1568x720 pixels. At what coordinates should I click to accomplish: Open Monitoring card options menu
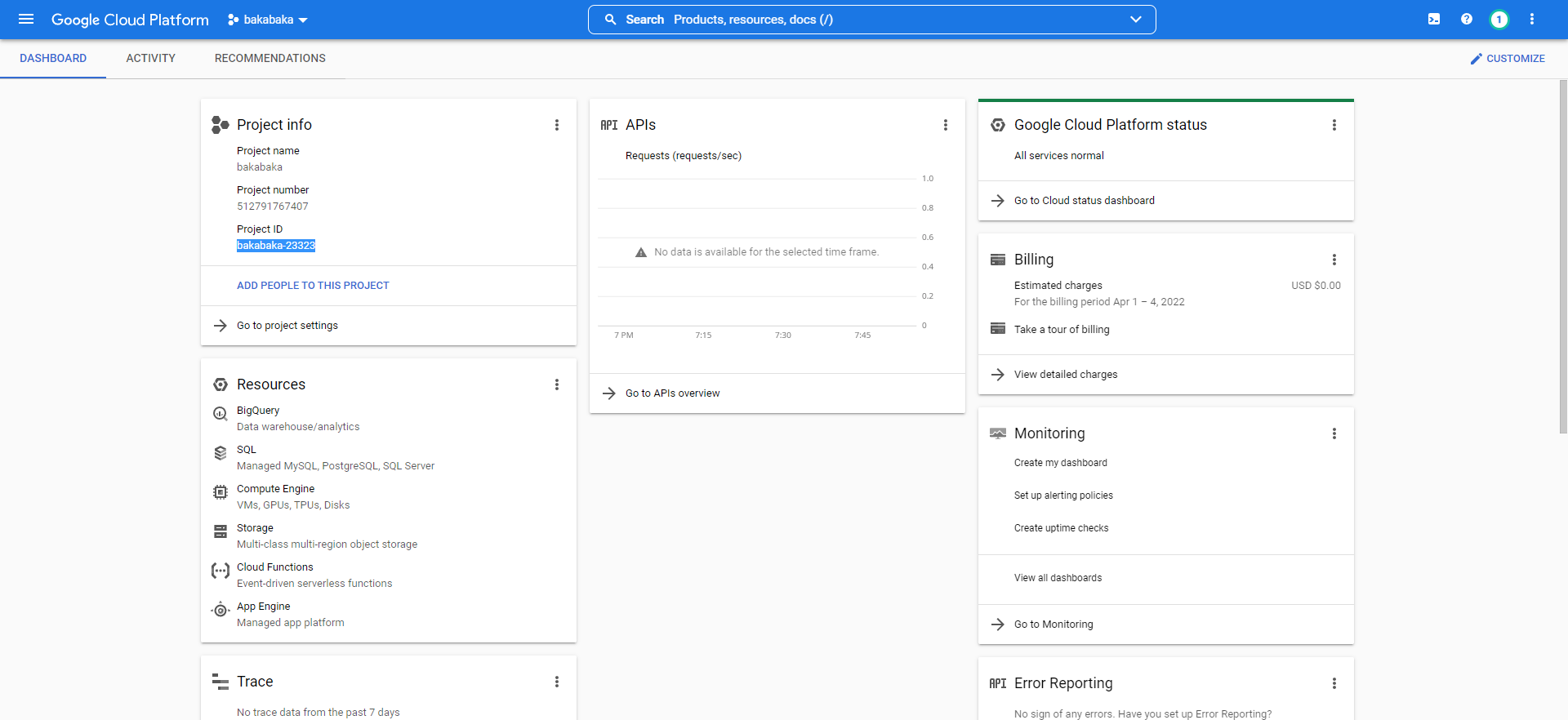[1334, 433]
